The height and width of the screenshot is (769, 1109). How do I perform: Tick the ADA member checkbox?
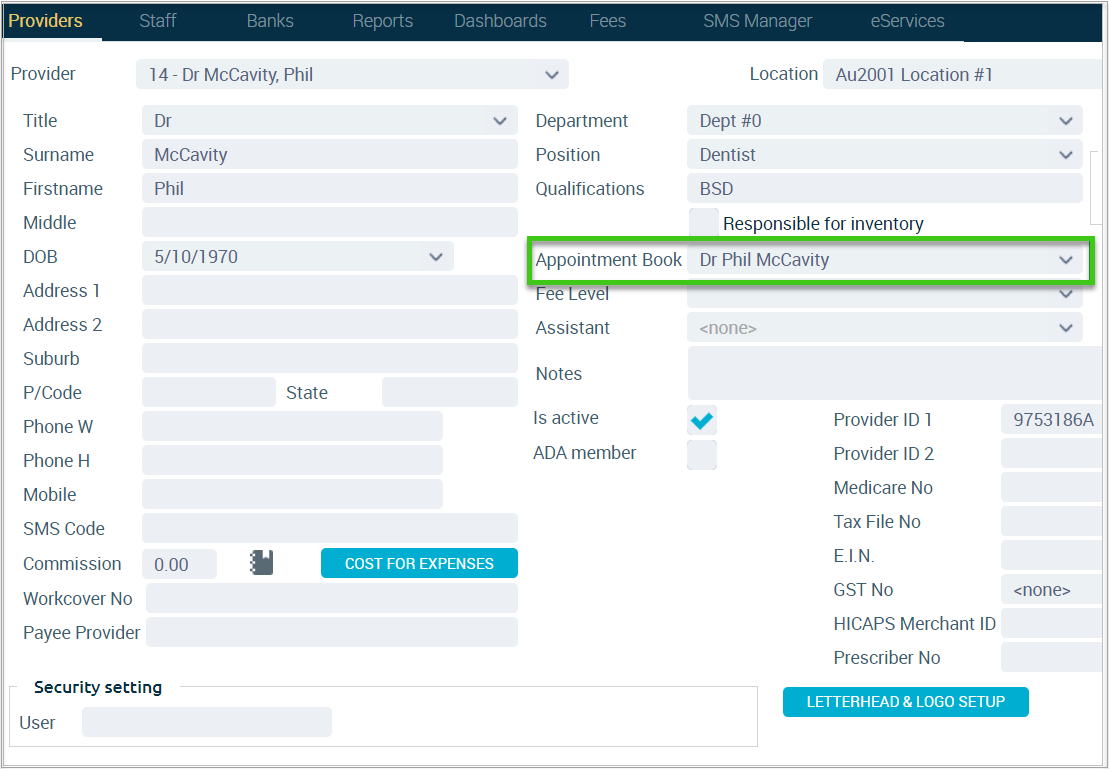click(x=702, y=454)
